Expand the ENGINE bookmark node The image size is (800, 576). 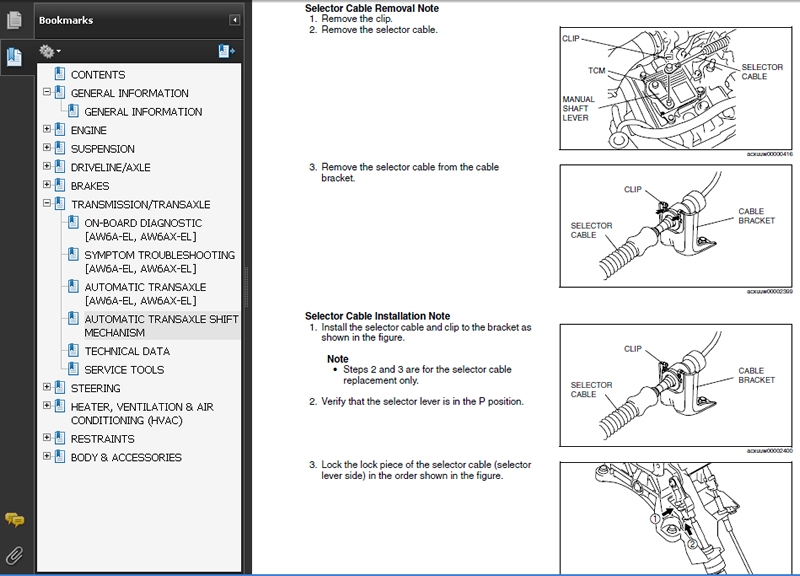(47, 130)
